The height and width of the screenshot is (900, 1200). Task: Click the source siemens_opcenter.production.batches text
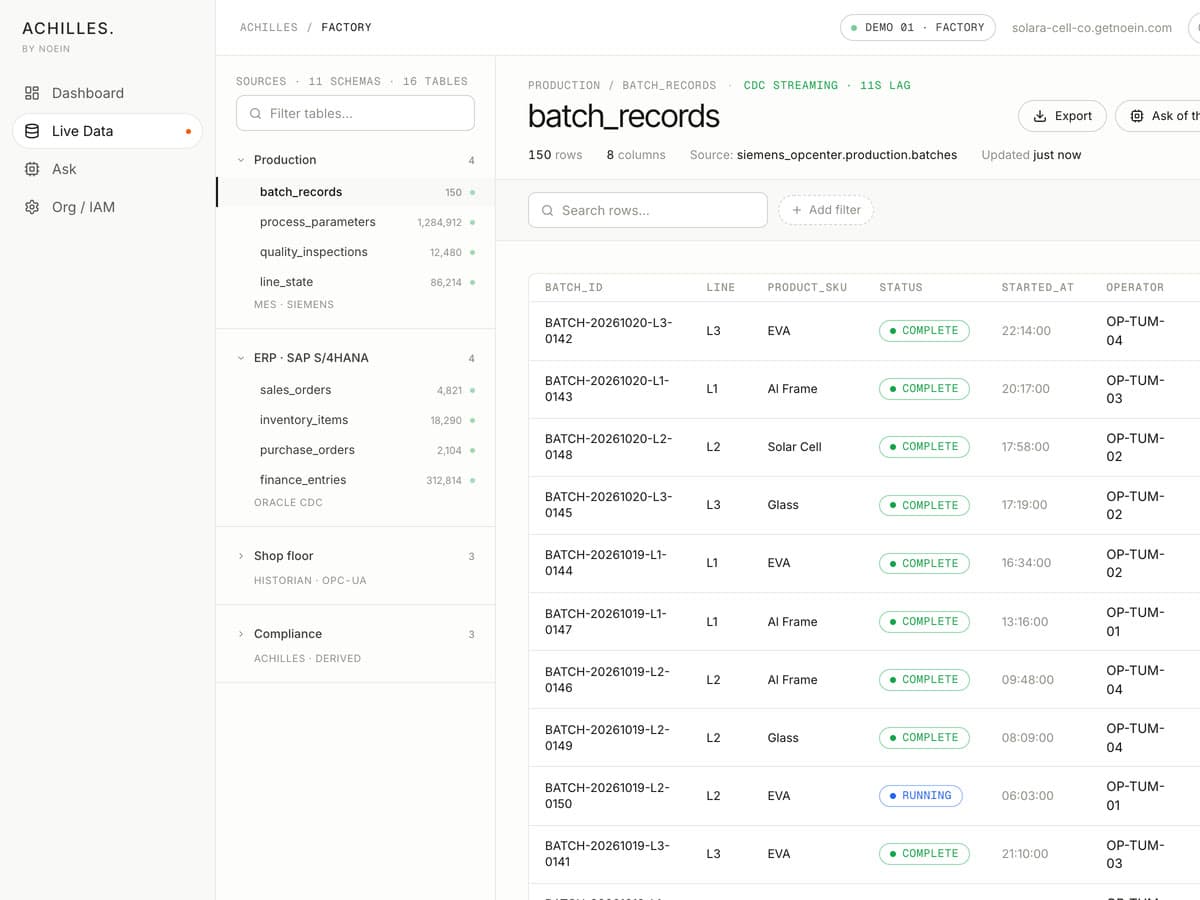point(846,155)
